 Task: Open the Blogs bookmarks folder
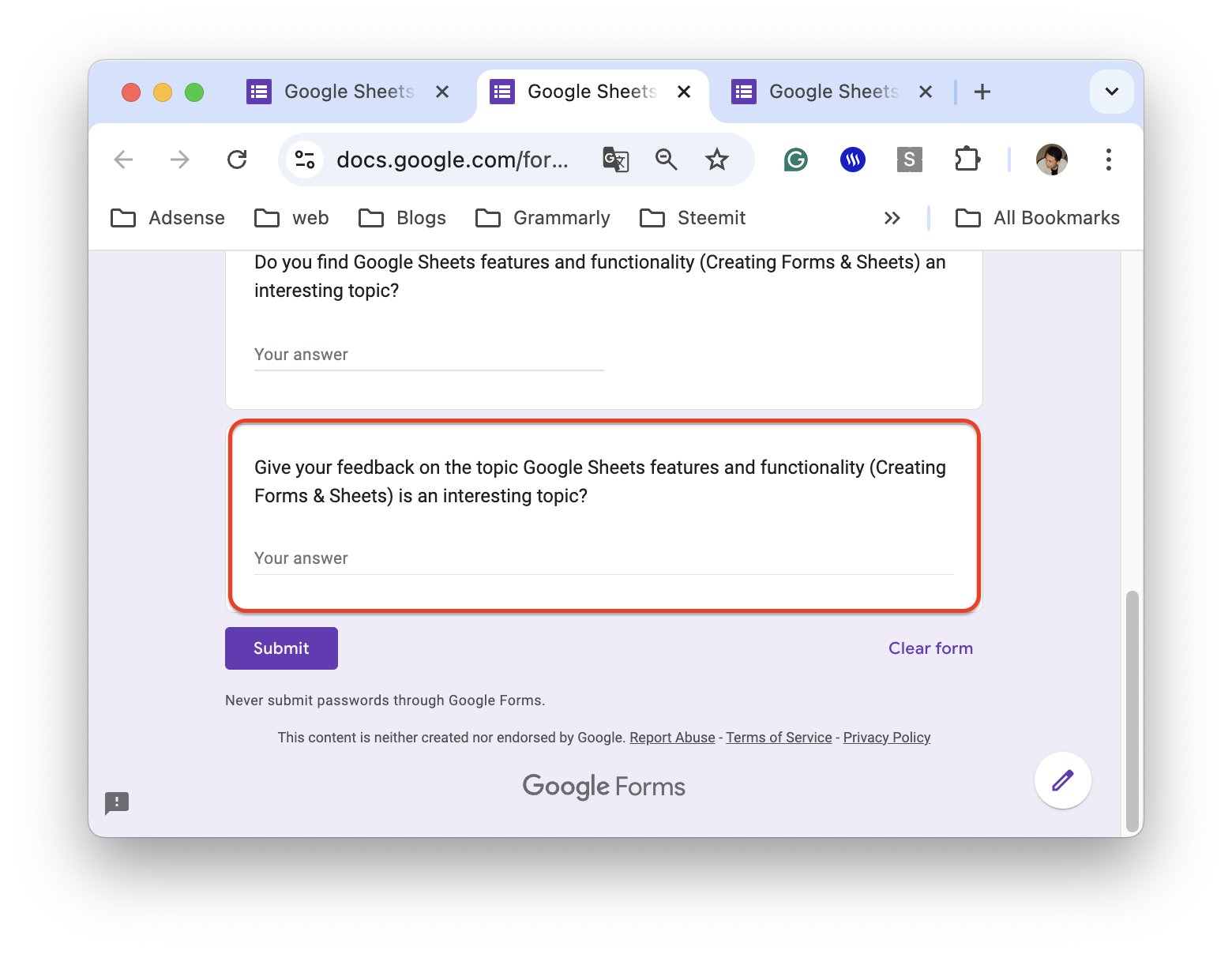pyautogui.click(x=402, y=218)
